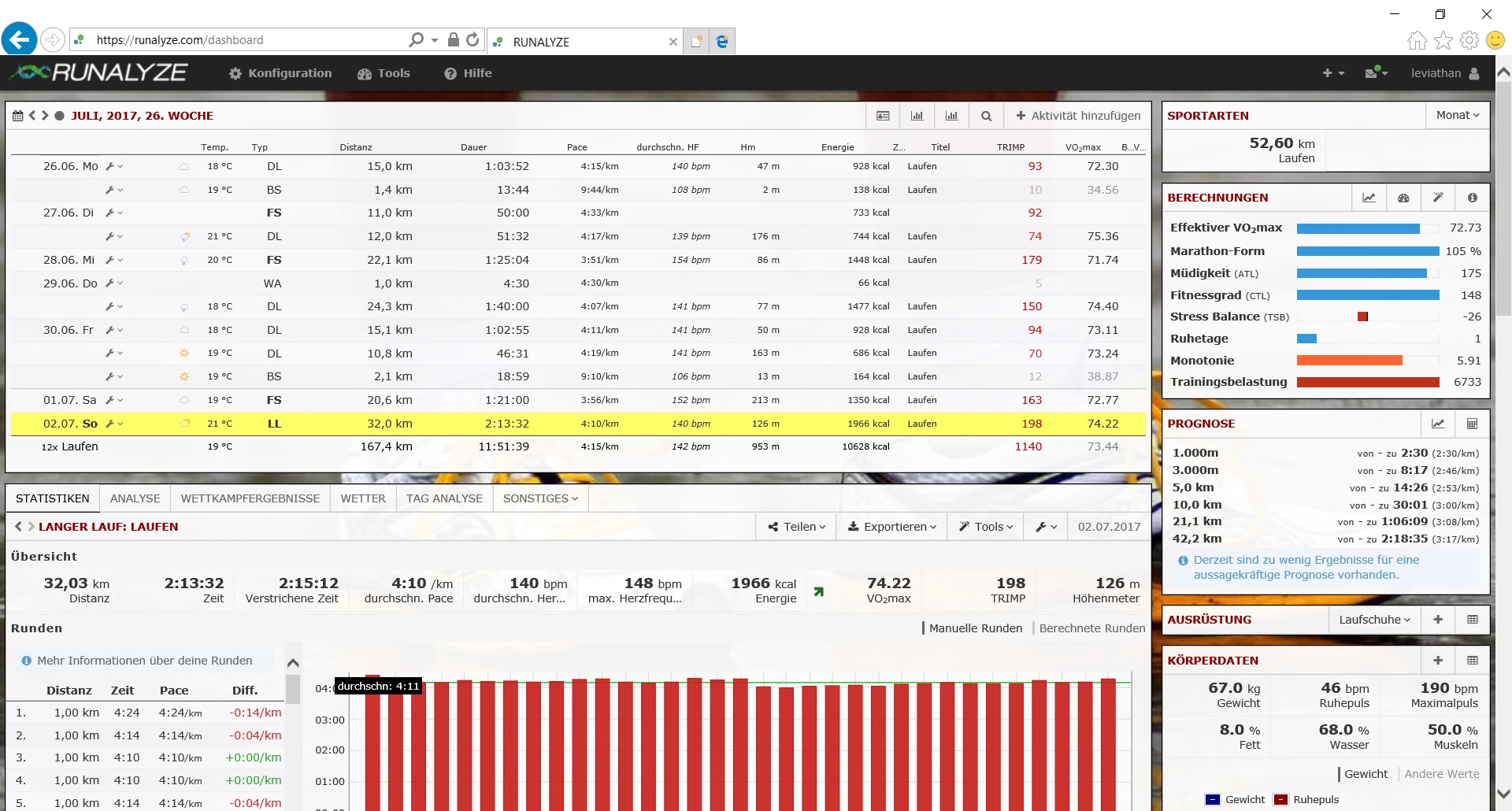Expand the Monat dropdown in Sportarten

pyautogui.click(x=1457, y=115)
